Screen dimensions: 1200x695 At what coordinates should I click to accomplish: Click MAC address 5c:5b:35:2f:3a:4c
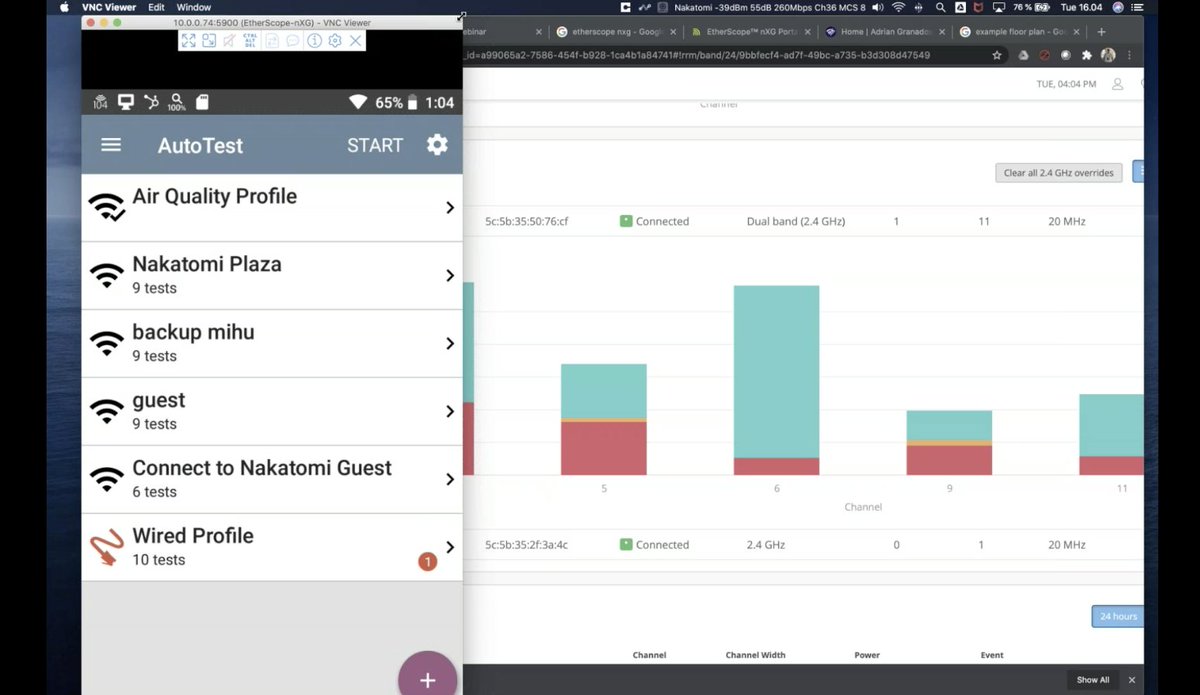coord(527,545)
